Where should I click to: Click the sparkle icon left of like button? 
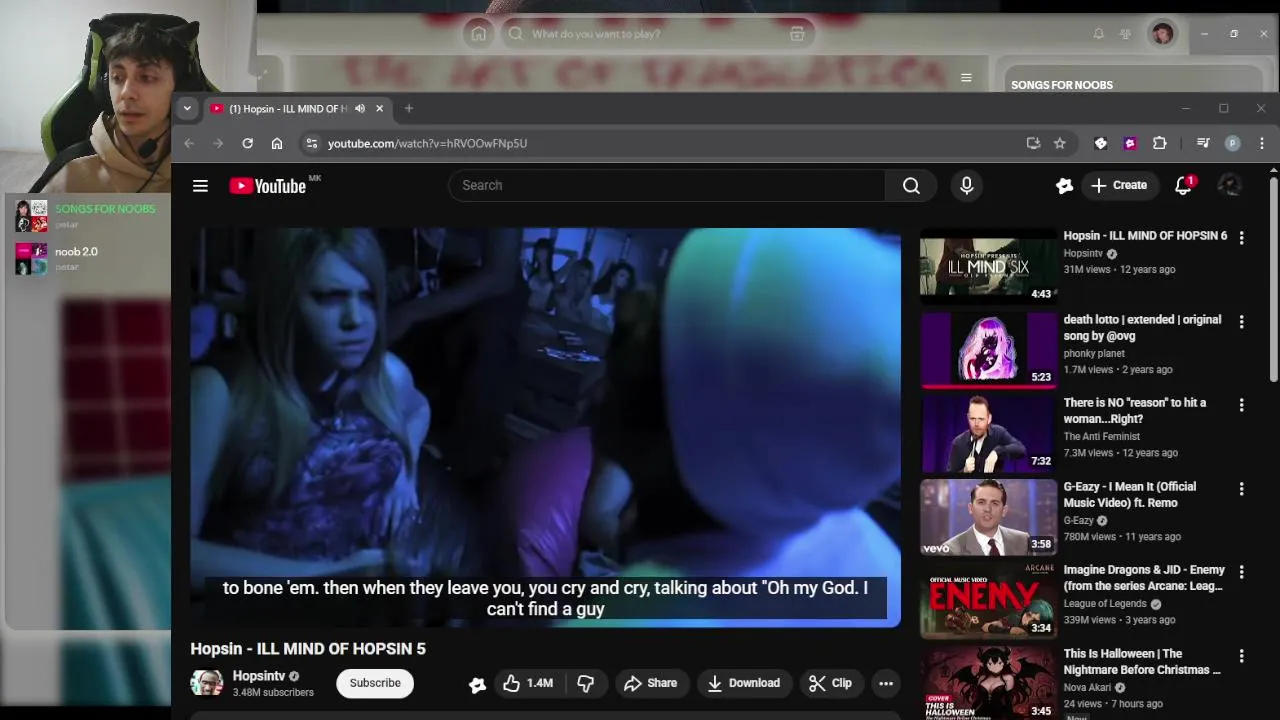pyautogui.click(x=477, y=684)
